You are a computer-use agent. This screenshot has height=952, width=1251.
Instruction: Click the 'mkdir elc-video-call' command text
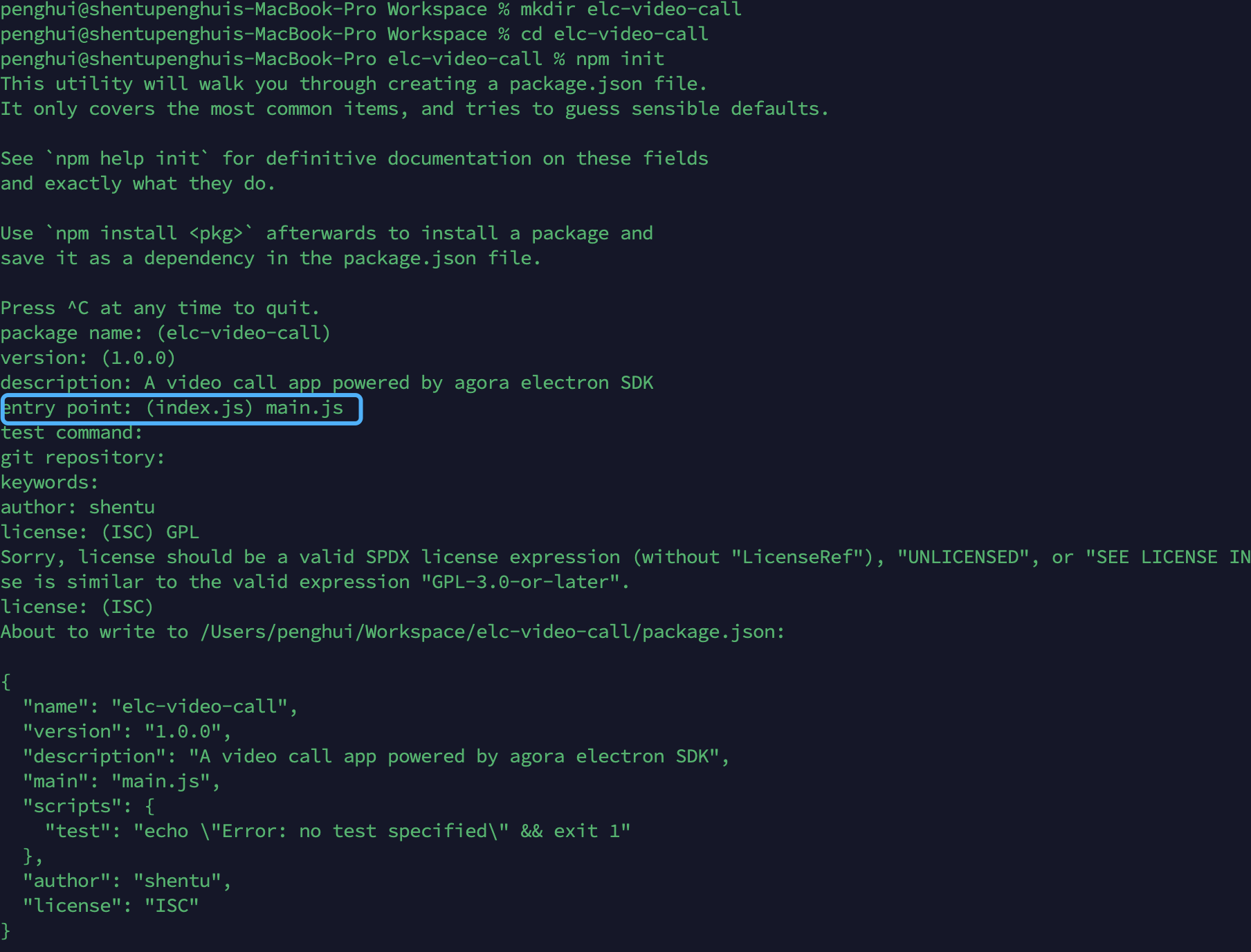coord(631,10)
